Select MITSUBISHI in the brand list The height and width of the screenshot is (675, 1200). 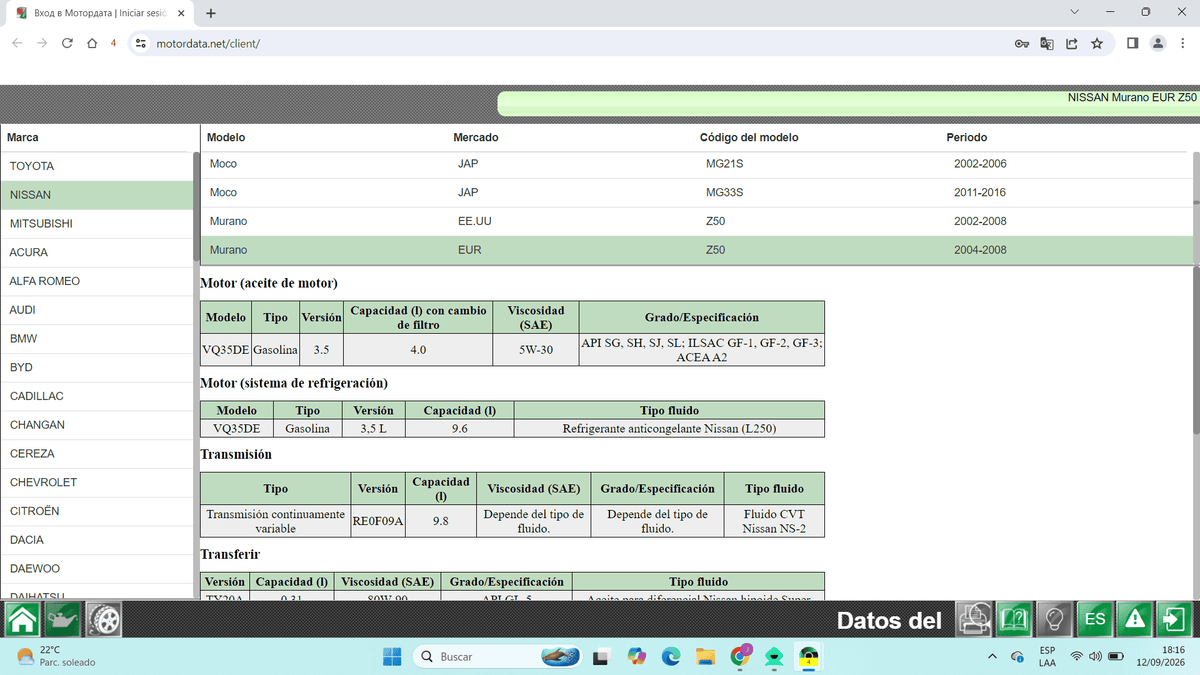coord(96,224)
